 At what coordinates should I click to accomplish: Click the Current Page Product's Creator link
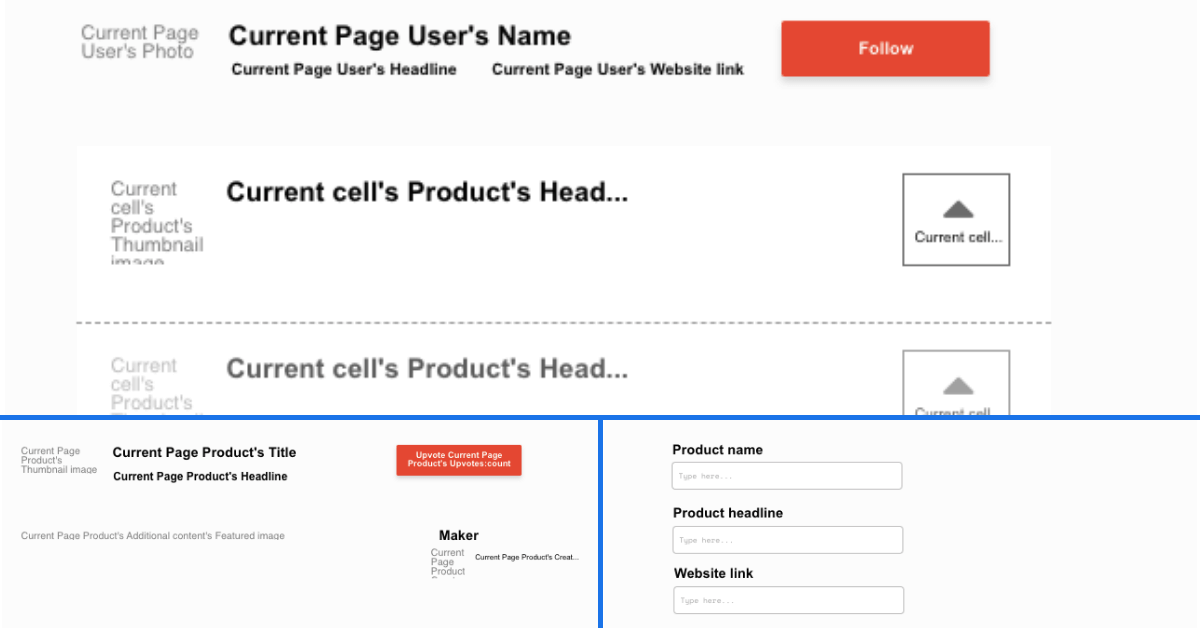[525, 557]
